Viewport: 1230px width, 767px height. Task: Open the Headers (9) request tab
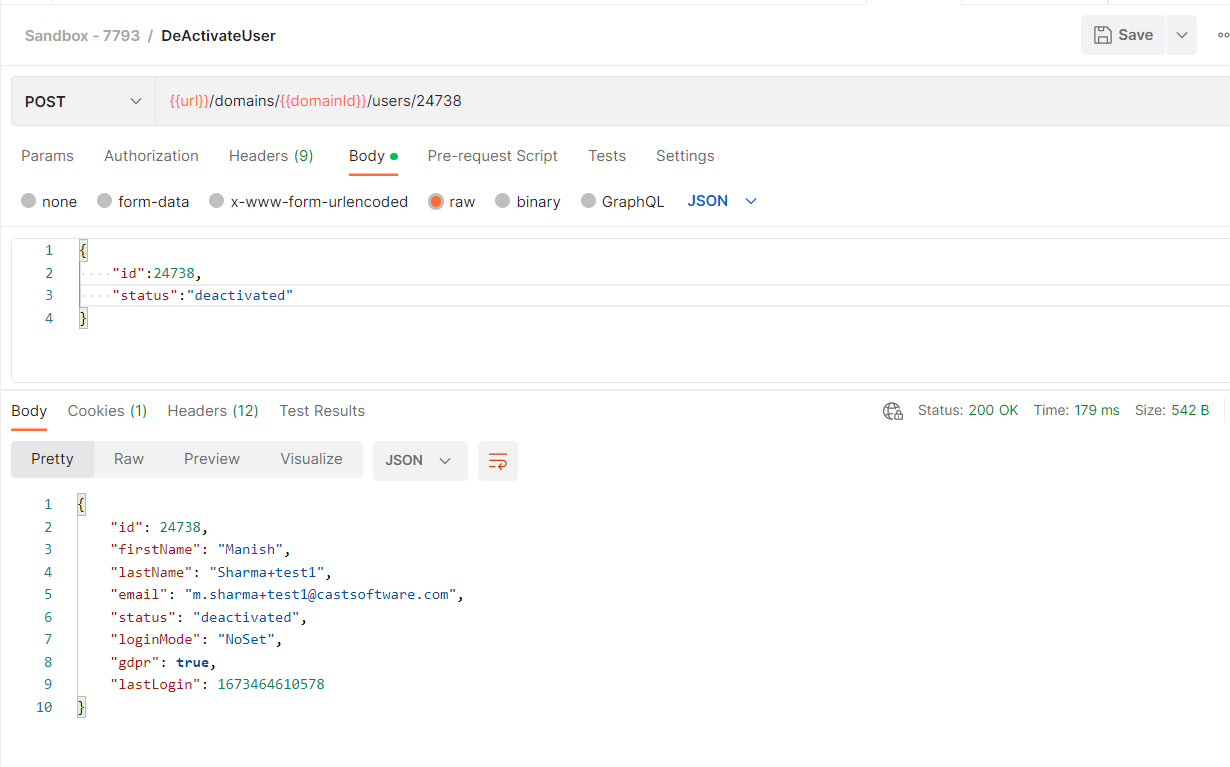(x=271, y=156)
